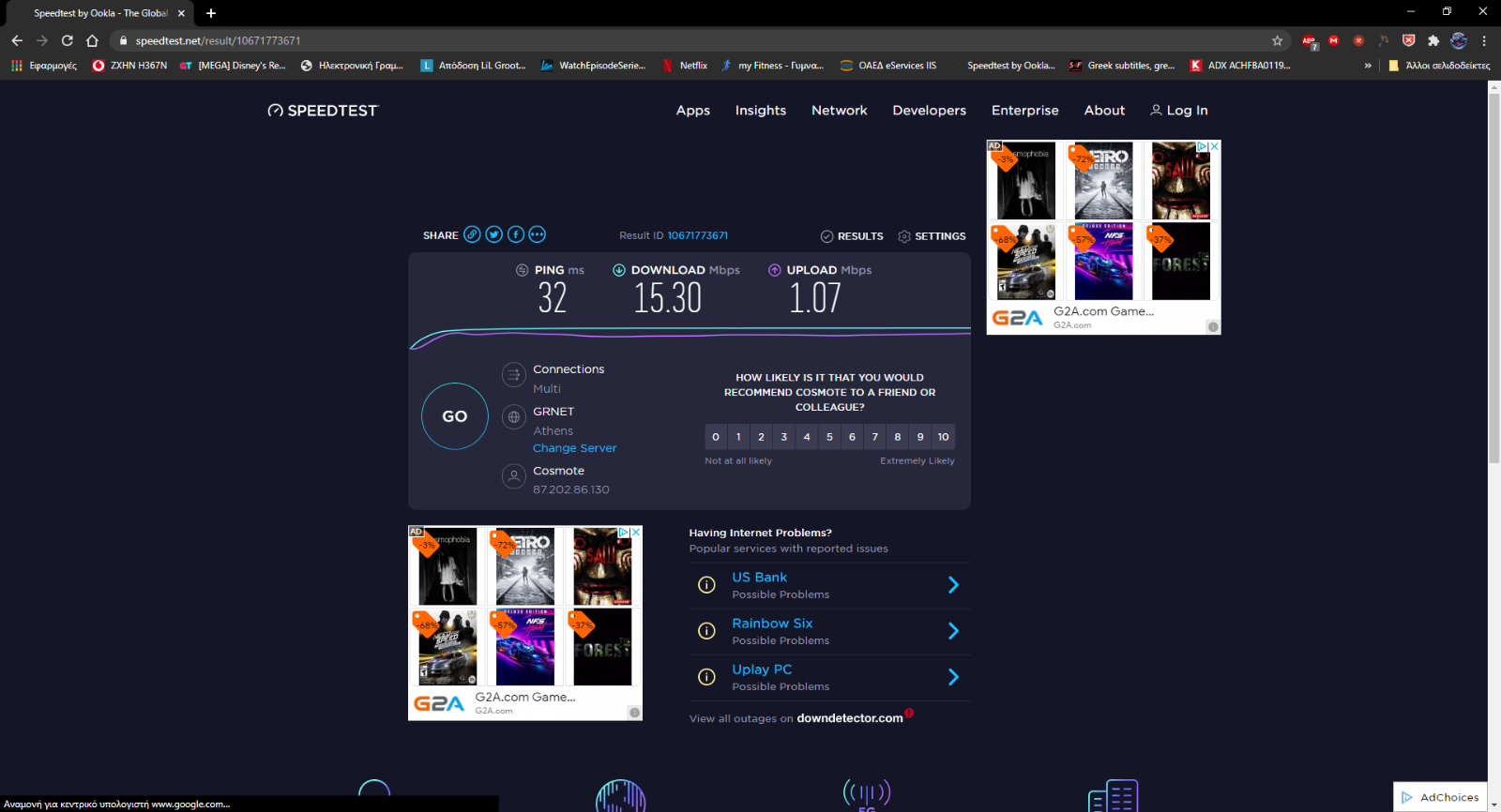This screenshot has width=1501, height=812.
Task: Open the Result ID 10671773671 link
Action: click(x=697, y=235)
